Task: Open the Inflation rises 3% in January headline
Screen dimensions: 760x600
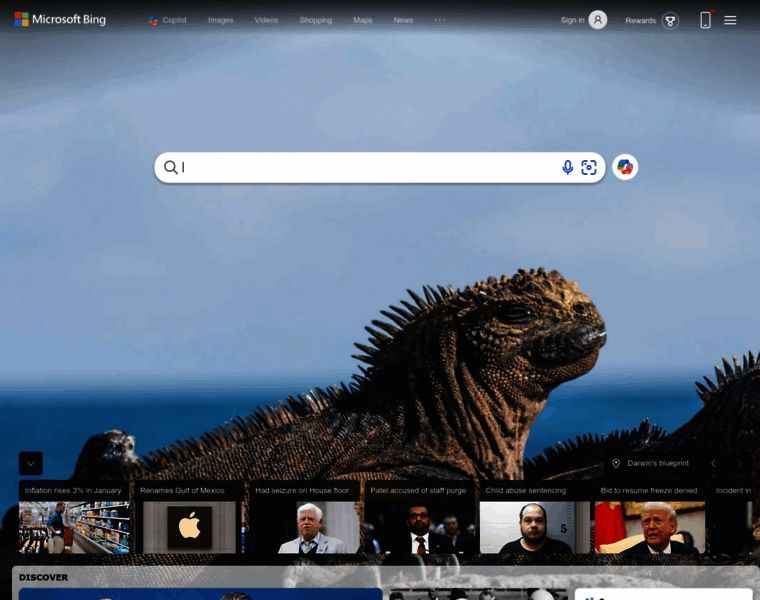Action: pos(73,490)
